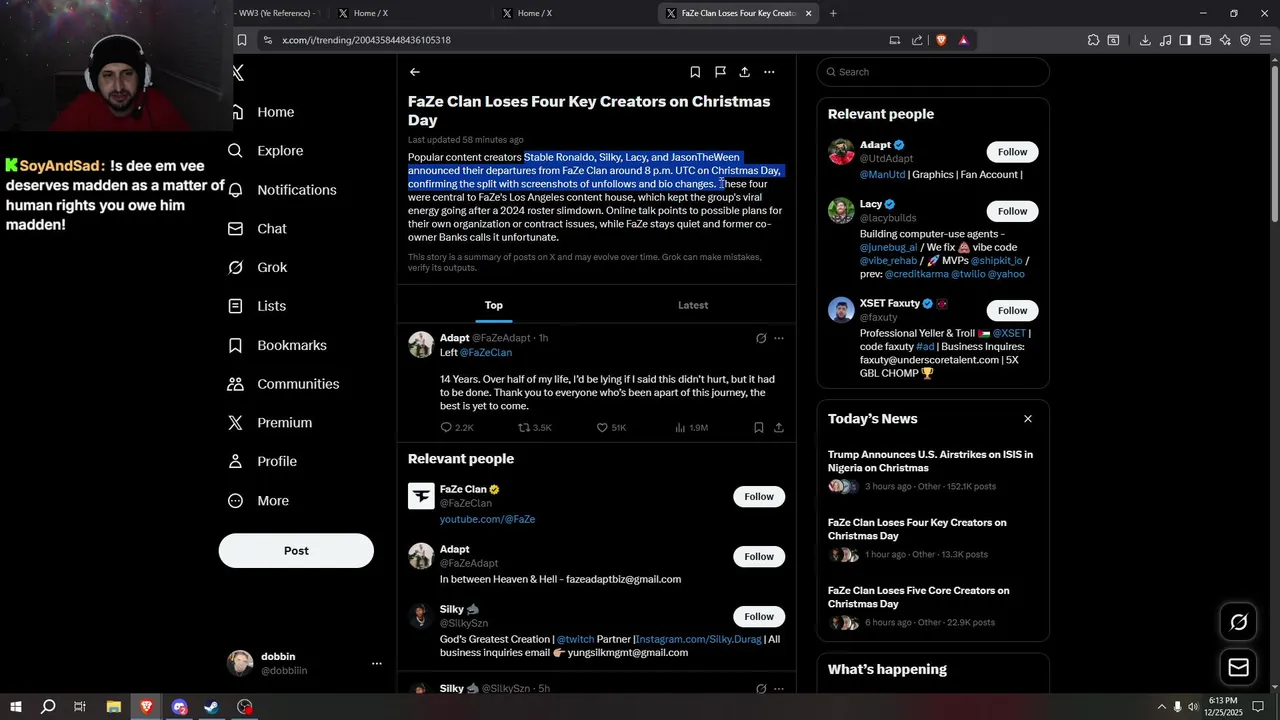Close the Today's News panel
The height and width of the screenshot is (720, 1280).
point(1027,419)
